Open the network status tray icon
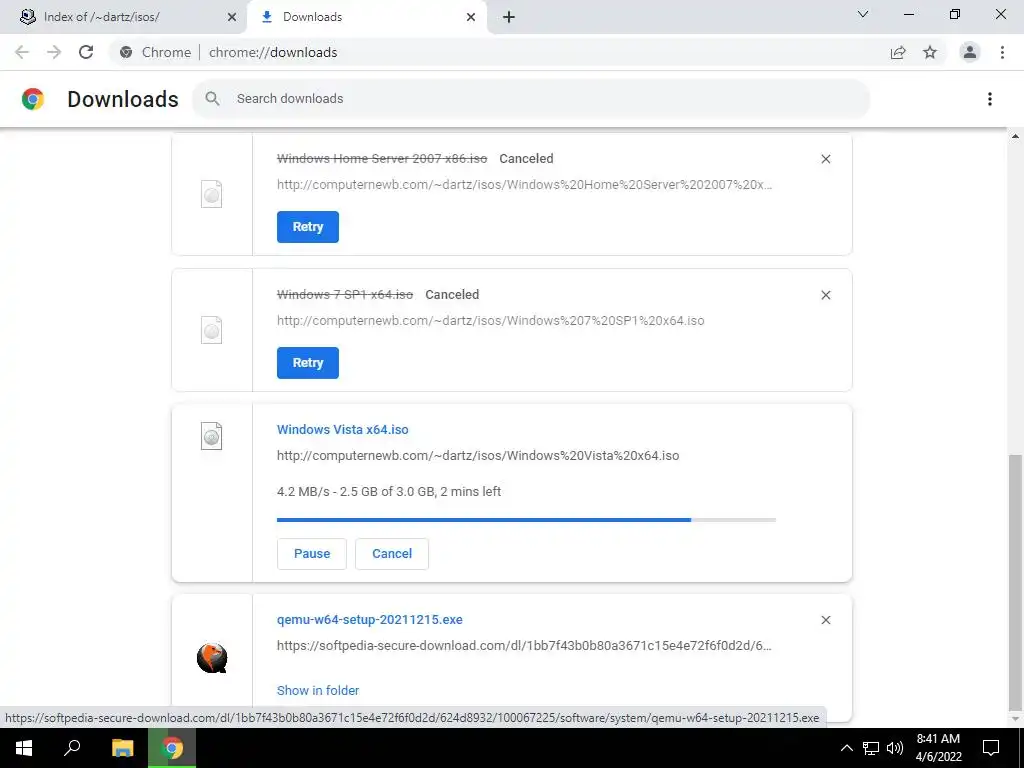This screenshot has width=1024, height=768. (x=871, y=748)
